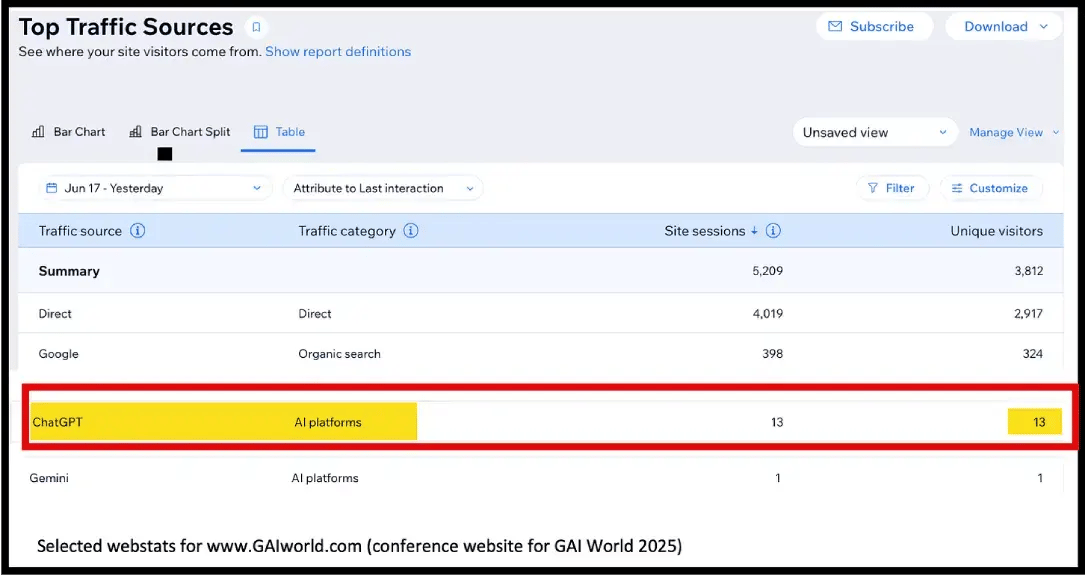Switch to the Table tab
Viewport: 1088px width, 576px height.
click(x=278, y=131)
